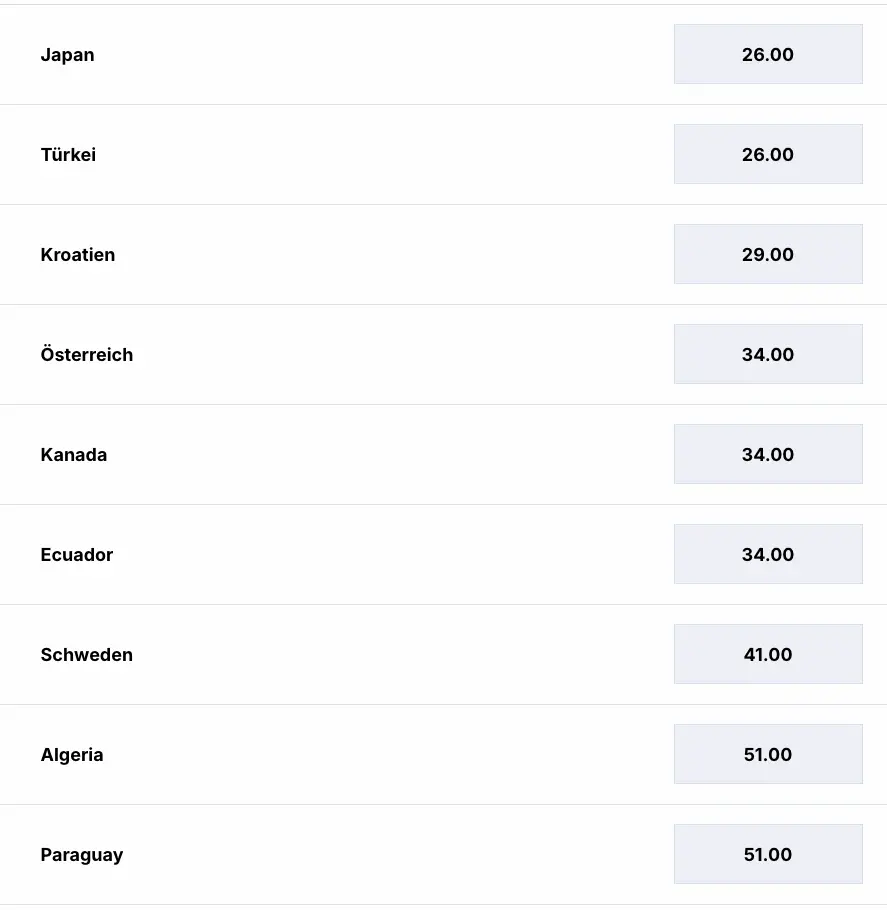Click the 41.00 input for Schweden

[x=768, y=654]
